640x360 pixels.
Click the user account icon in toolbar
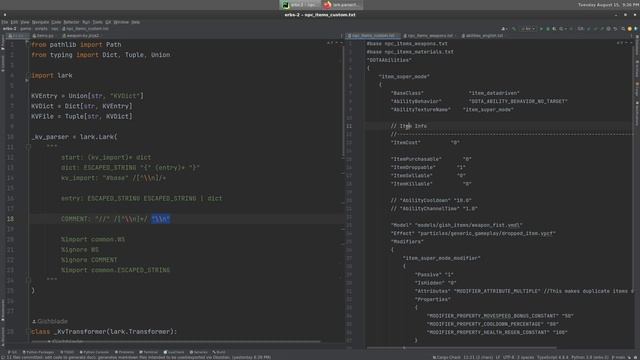click(504, 29)
